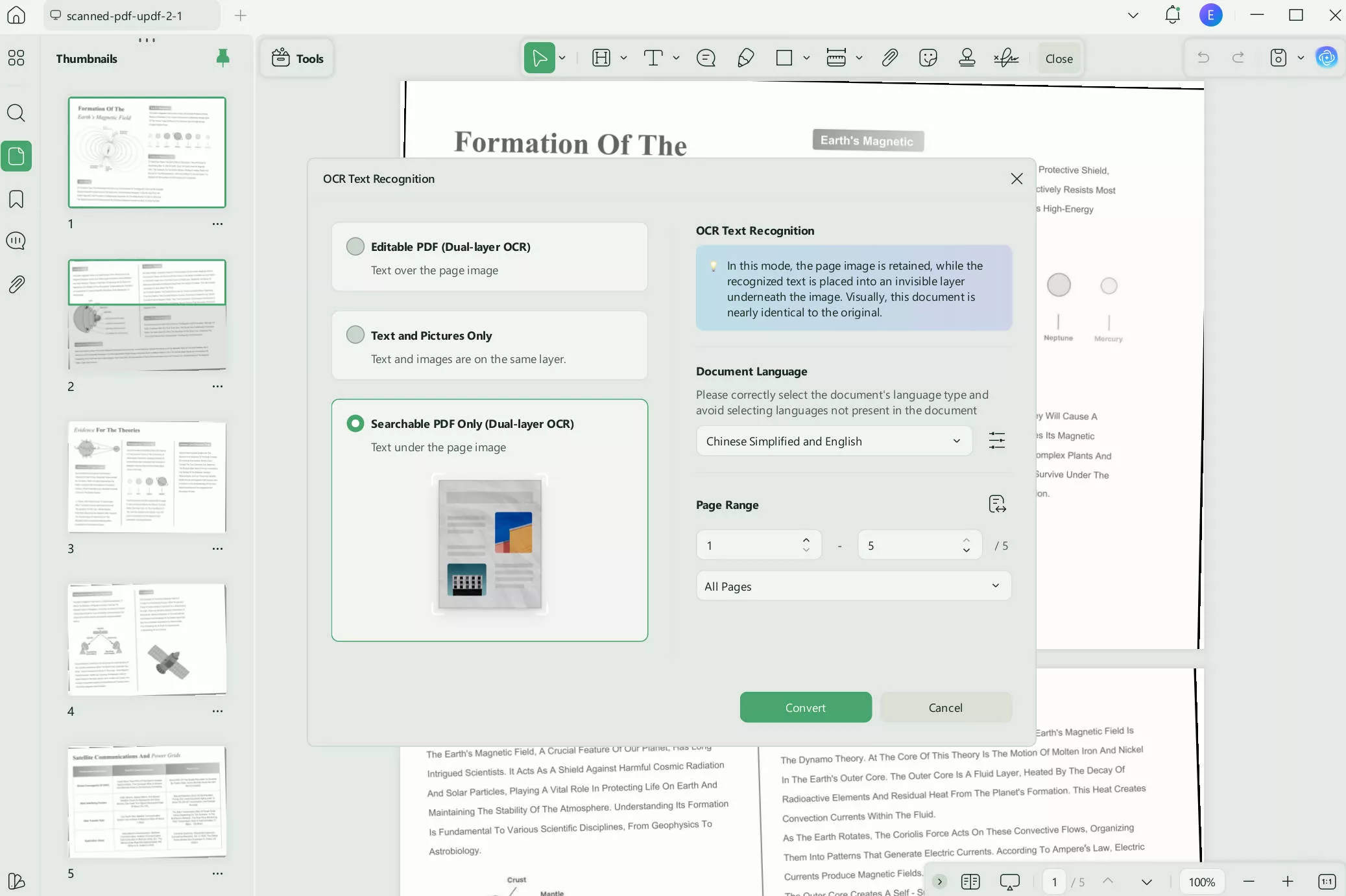Open the Bookmarks panel

point(16,199)
